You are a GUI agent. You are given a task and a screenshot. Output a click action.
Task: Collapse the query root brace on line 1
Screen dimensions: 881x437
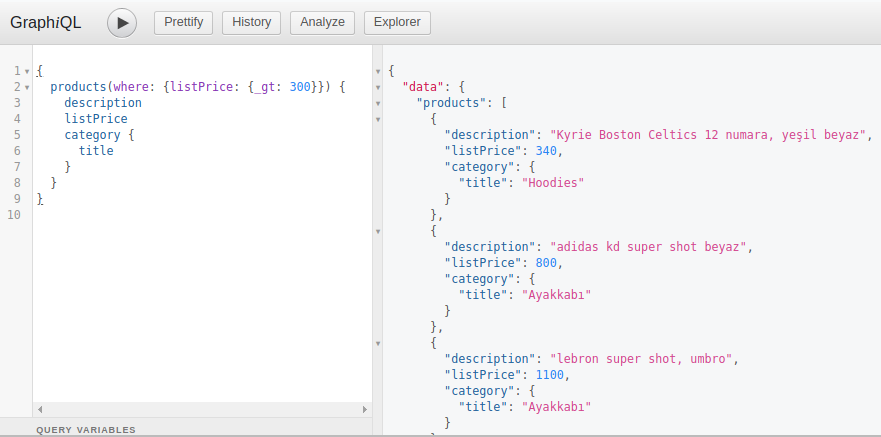[27, 72]
